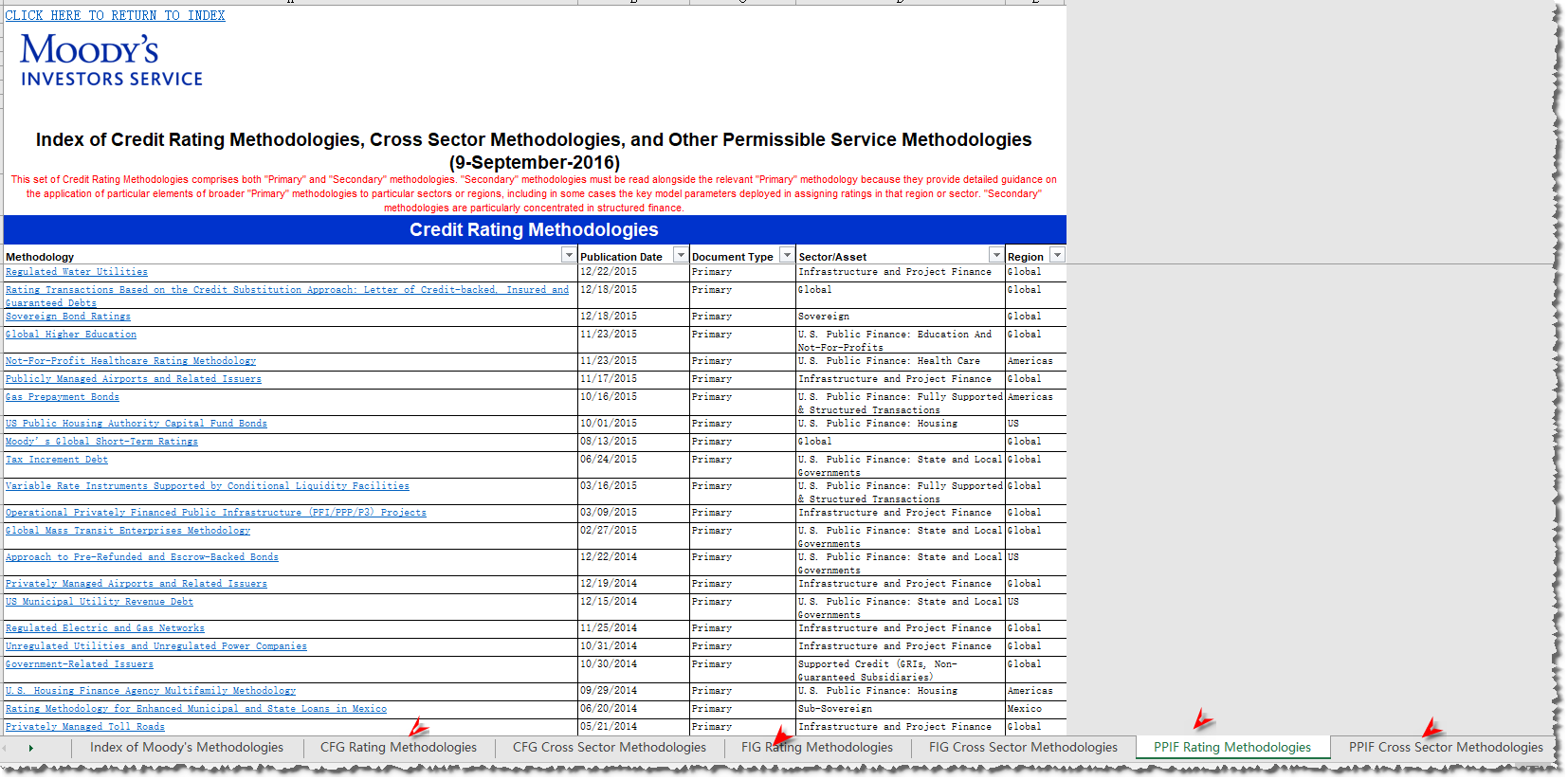Open the CFG Rating Methodologies sheet tab

(x=398, y=747)
